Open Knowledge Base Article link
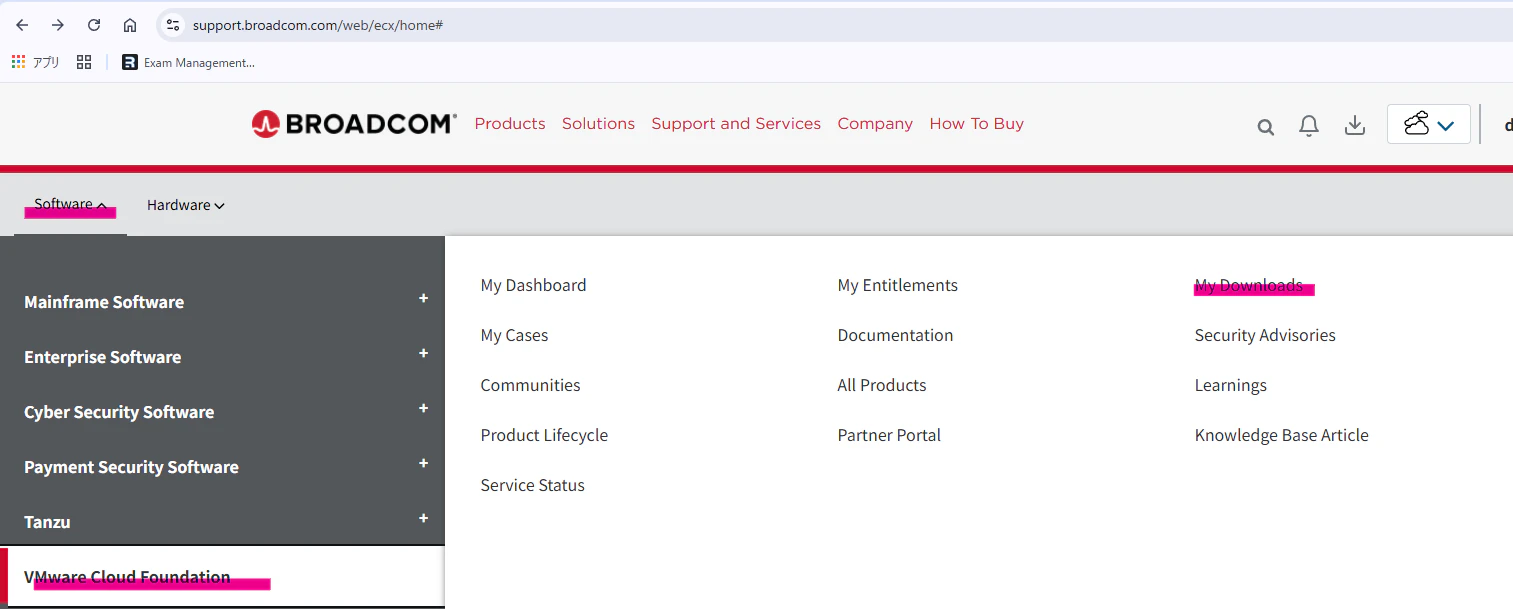The height and width of the screenshot is (609, 1513). tap(1281, 435)
